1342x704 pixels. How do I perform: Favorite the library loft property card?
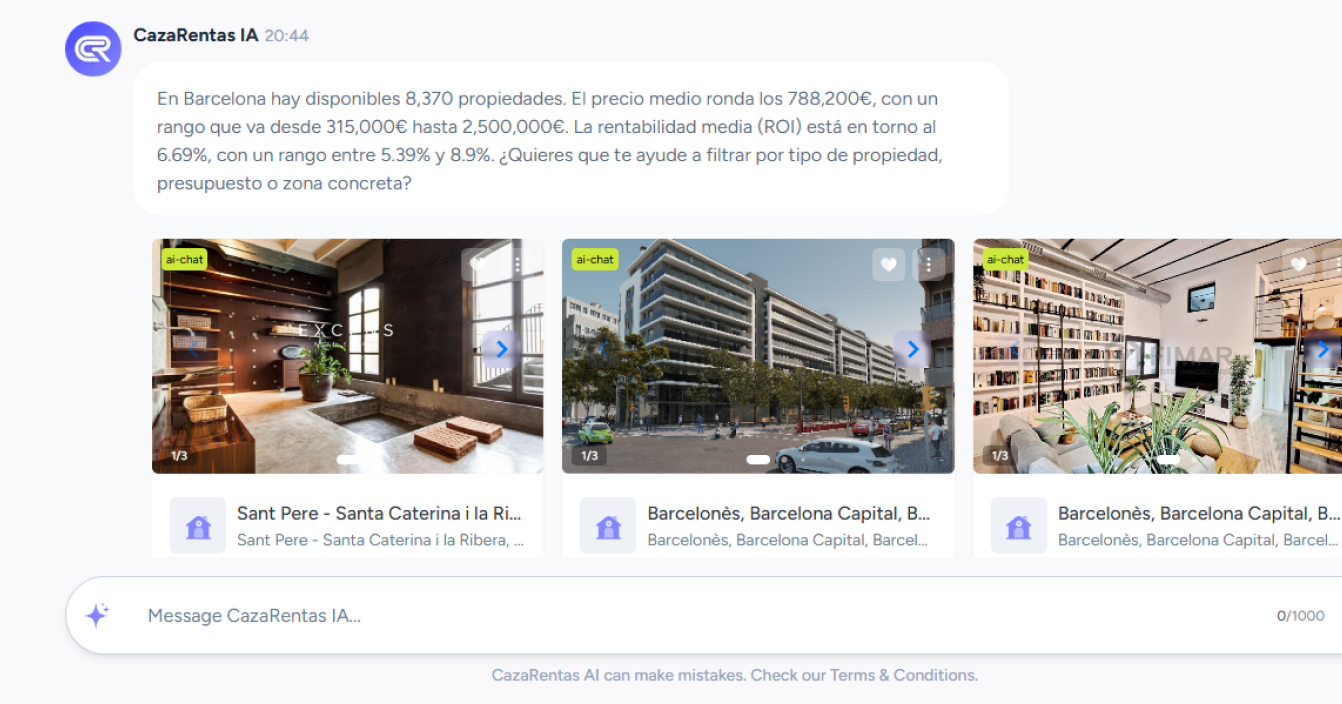(x=1299, y=264)
